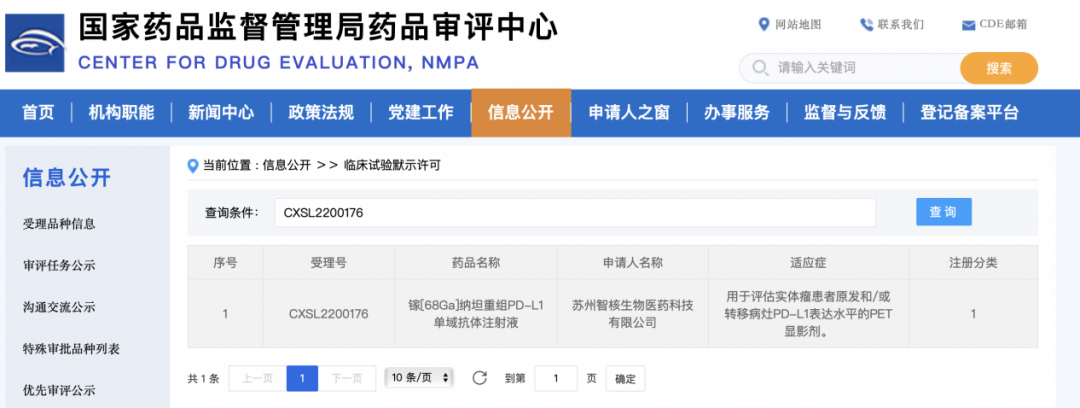Click the CDE mailbox envelope icon
The height and width of the screenshot is (408, 1080).
(x=968, y=26)
